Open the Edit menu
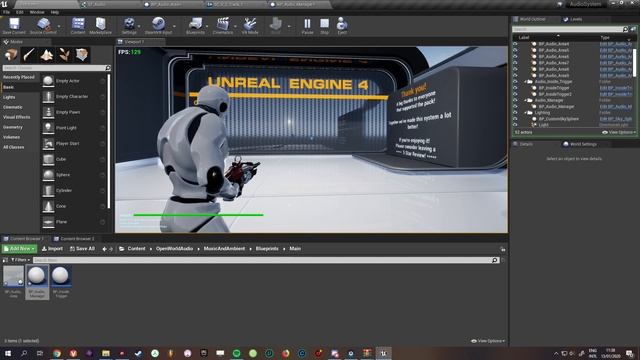Screen dimensions: 640x360 [x=20, y=12]
